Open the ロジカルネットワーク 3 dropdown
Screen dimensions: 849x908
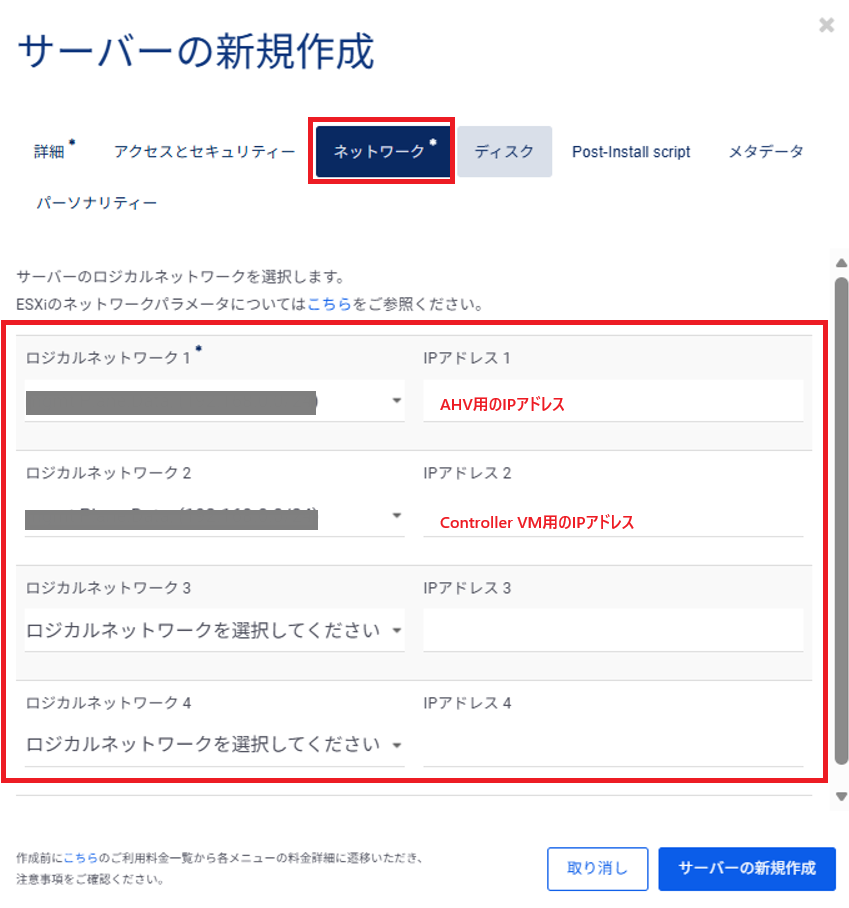[x=214, y=631]
